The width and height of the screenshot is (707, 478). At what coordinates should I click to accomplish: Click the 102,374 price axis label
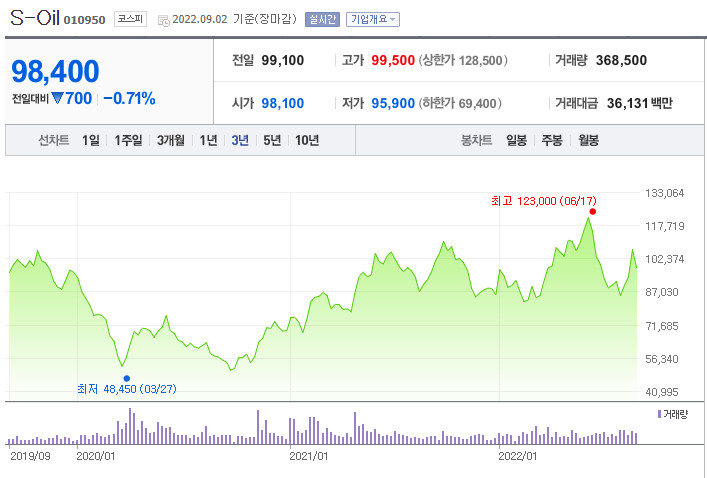(665, 259)
